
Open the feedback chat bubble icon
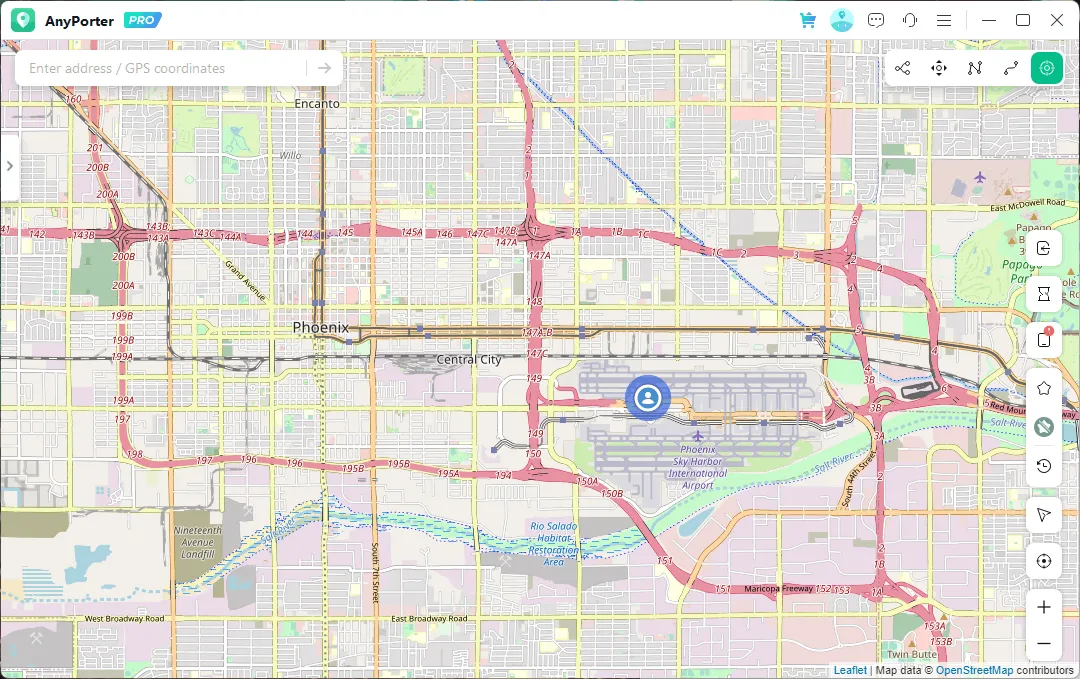pos(876,20)
